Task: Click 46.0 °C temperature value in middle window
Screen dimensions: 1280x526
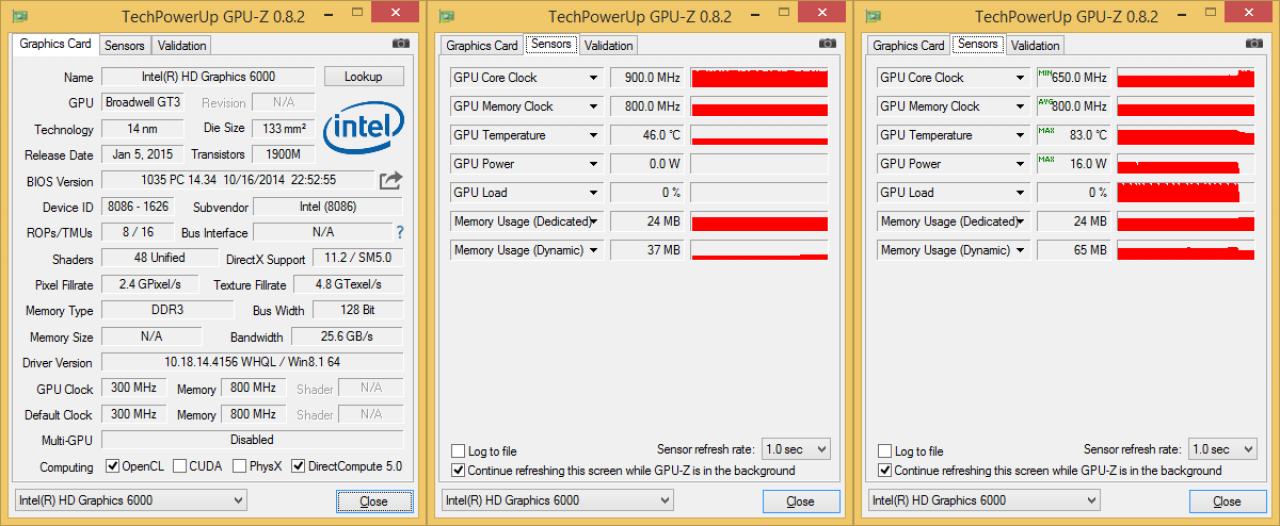Action: coord(647,135)
